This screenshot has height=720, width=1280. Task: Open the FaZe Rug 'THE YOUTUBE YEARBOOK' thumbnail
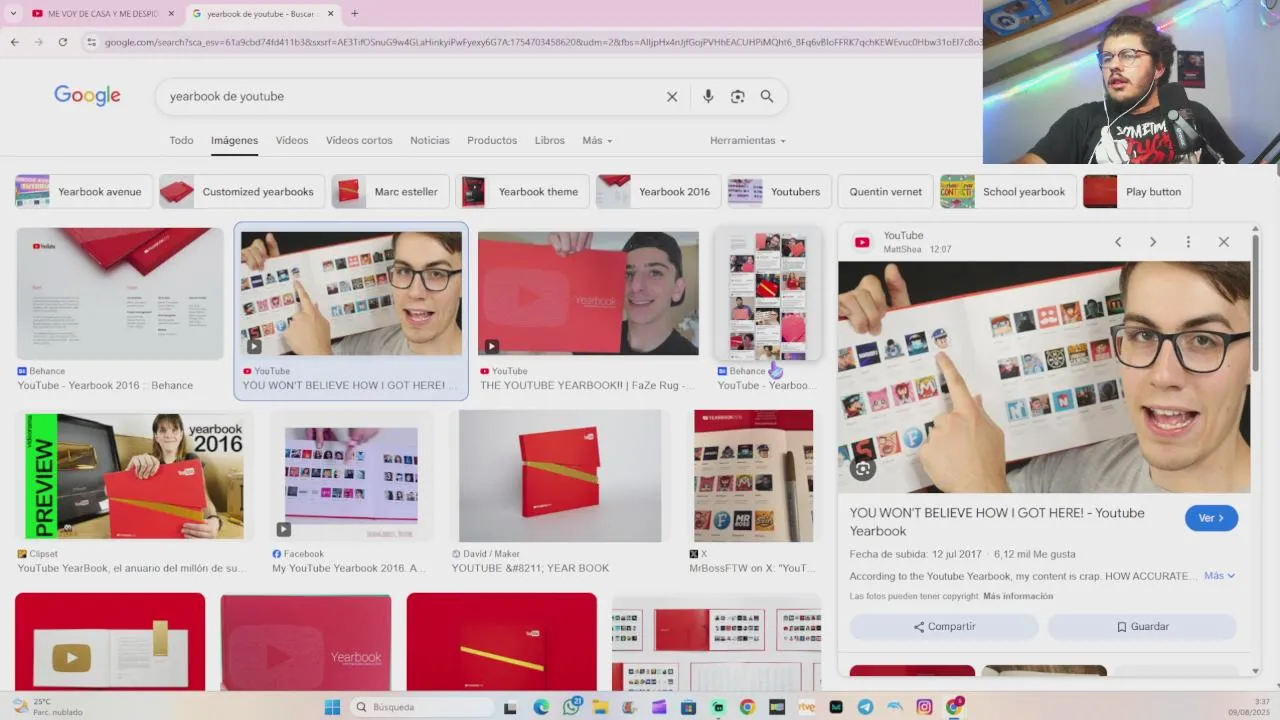[588, 294]
